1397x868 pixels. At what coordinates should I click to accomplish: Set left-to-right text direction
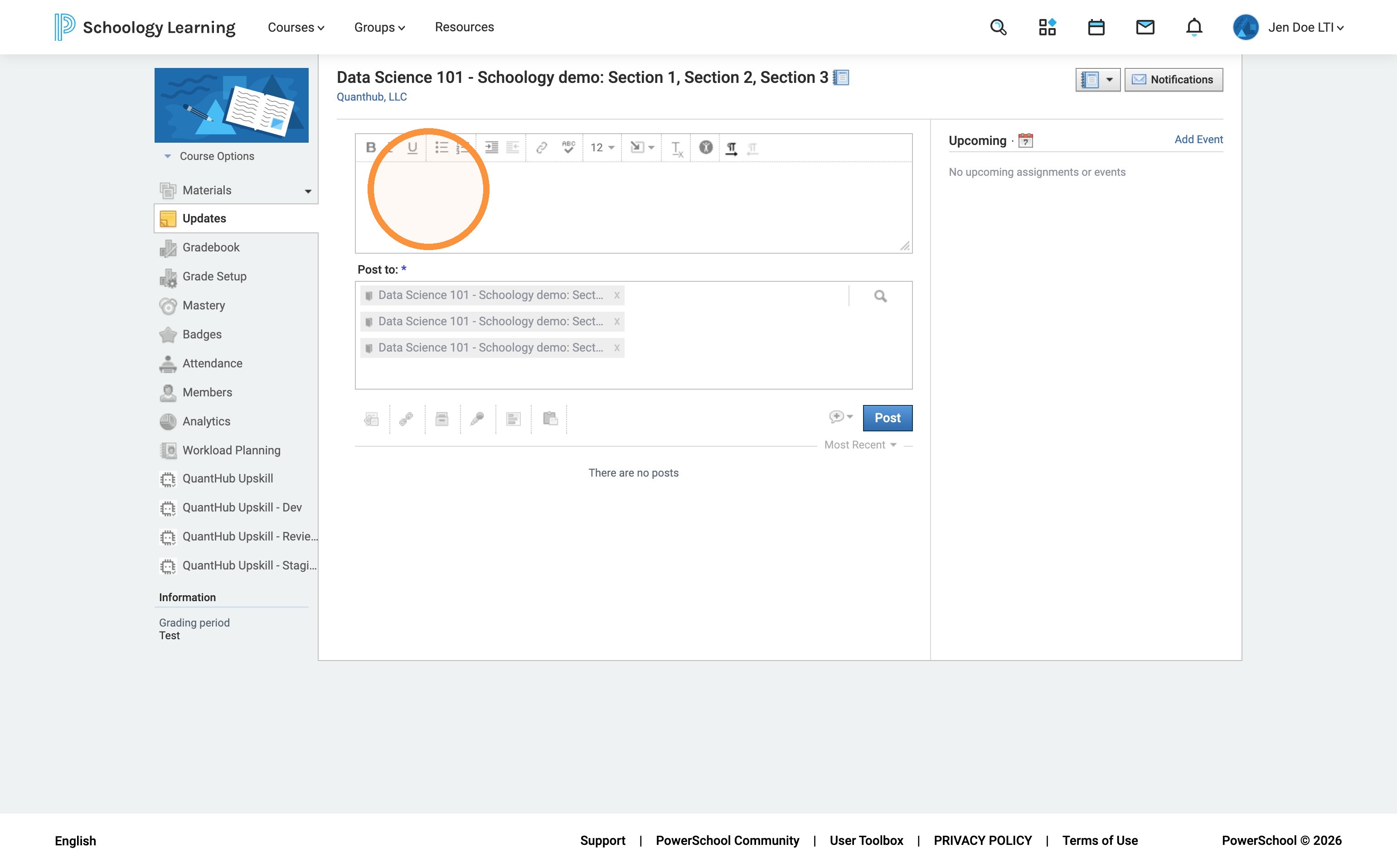point(731,148)
